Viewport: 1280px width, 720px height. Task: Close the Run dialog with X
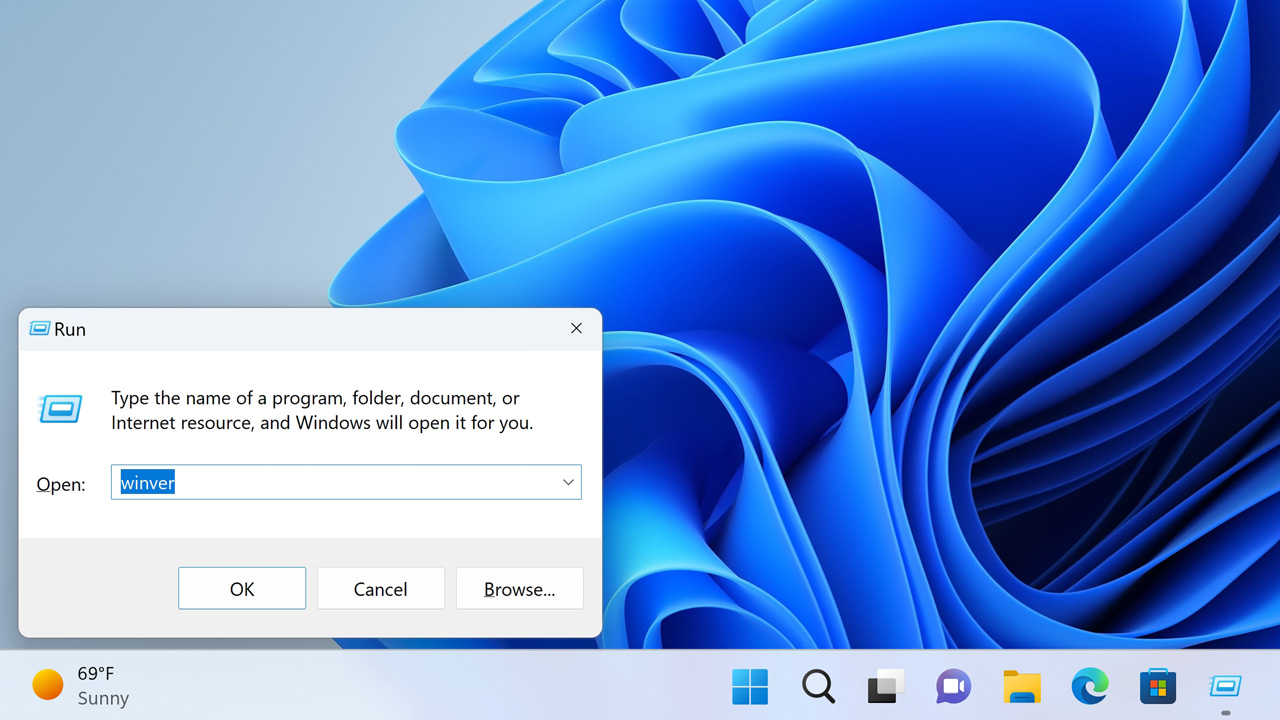[576, 329]
